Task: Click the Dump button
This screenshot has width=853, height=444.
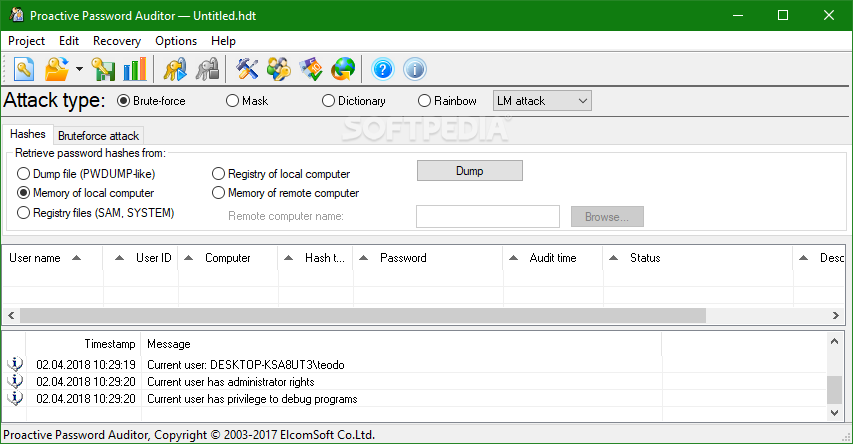Action: (469, 170)
